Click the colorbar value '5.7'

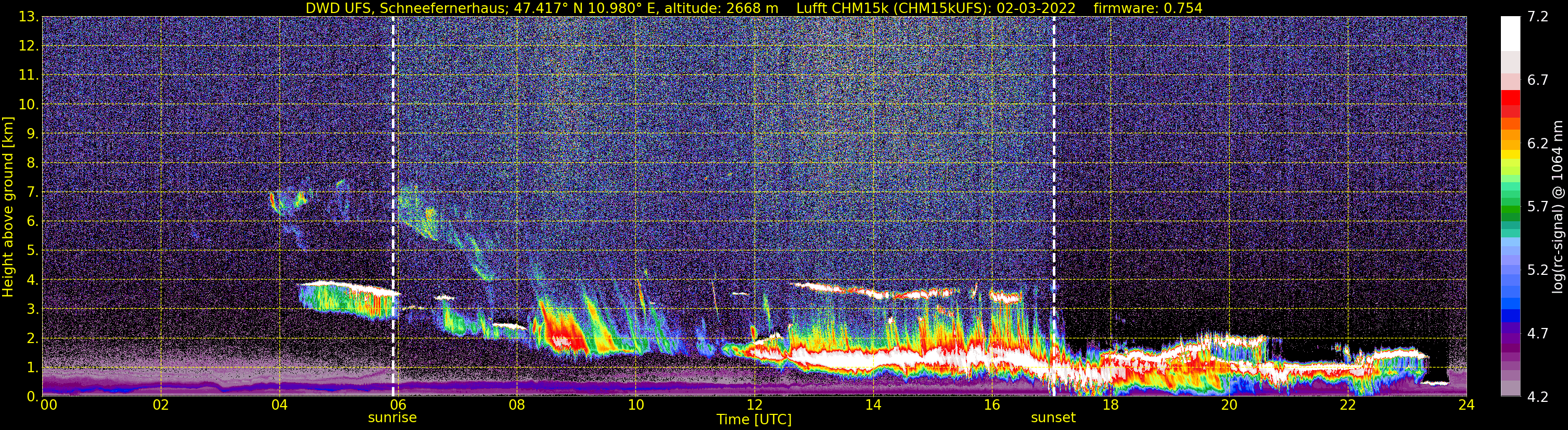tap(1537, 207)
